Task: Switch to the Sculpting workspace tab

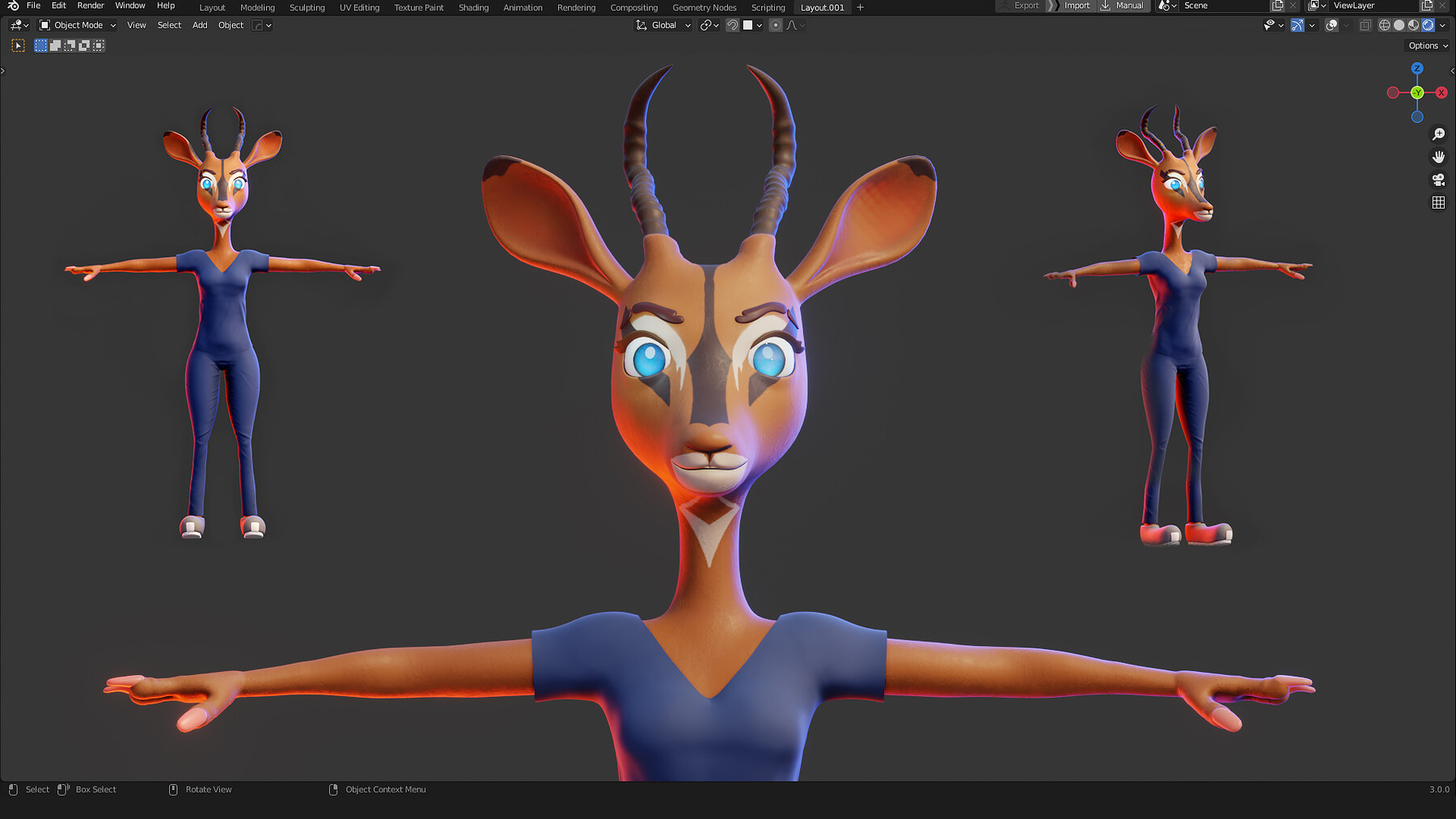Action: pyautogui.click(x=307, y=7)
